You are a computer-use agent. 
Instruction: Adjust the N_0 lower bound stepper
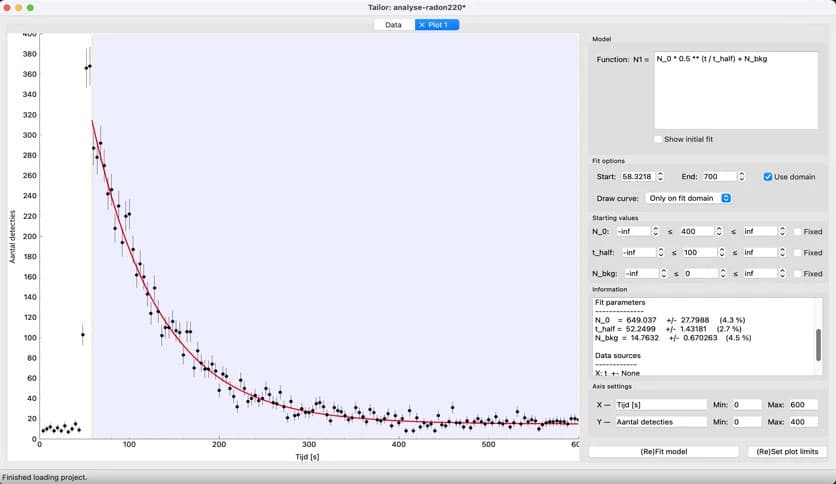pyautogui.click(x=656, y=231)
